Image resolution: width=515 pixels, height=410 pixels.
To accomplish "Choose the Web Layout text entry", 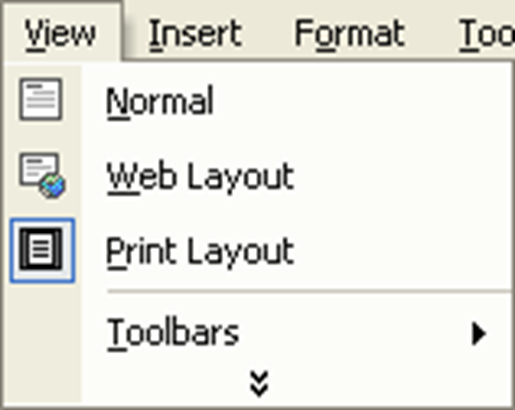I will (200, 177).
